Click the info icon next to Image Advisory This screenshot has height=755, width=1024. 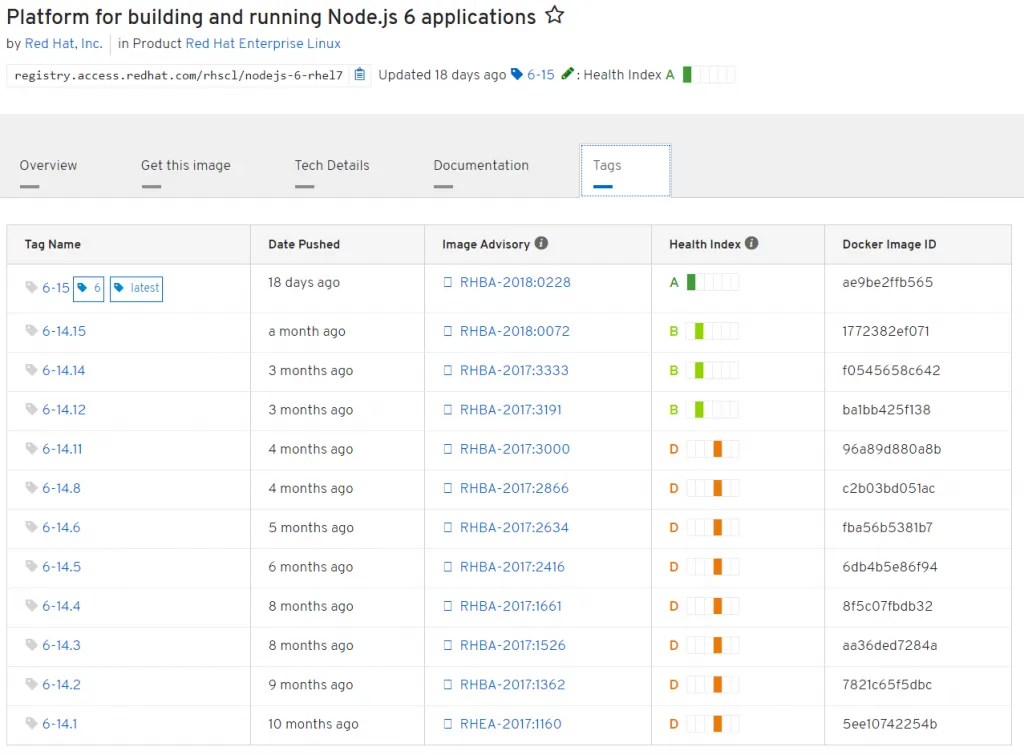click(541, 243)
